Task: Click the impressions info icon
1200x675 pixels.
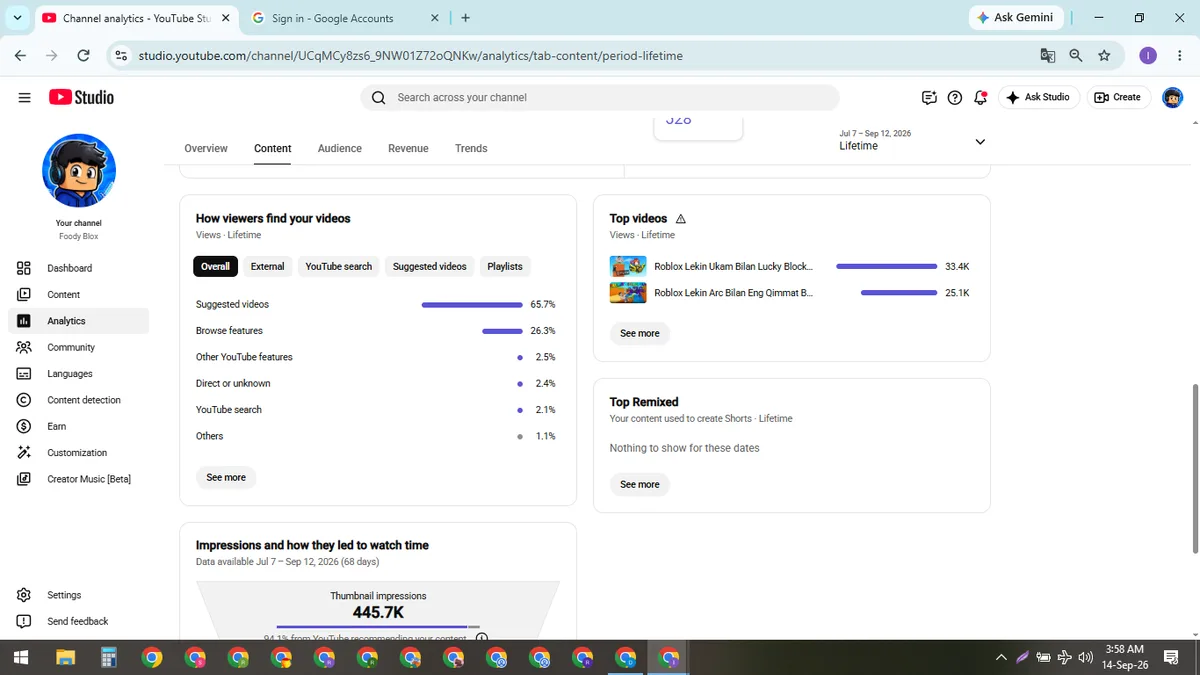Action: pyautogui.click(x=482, y=638)
